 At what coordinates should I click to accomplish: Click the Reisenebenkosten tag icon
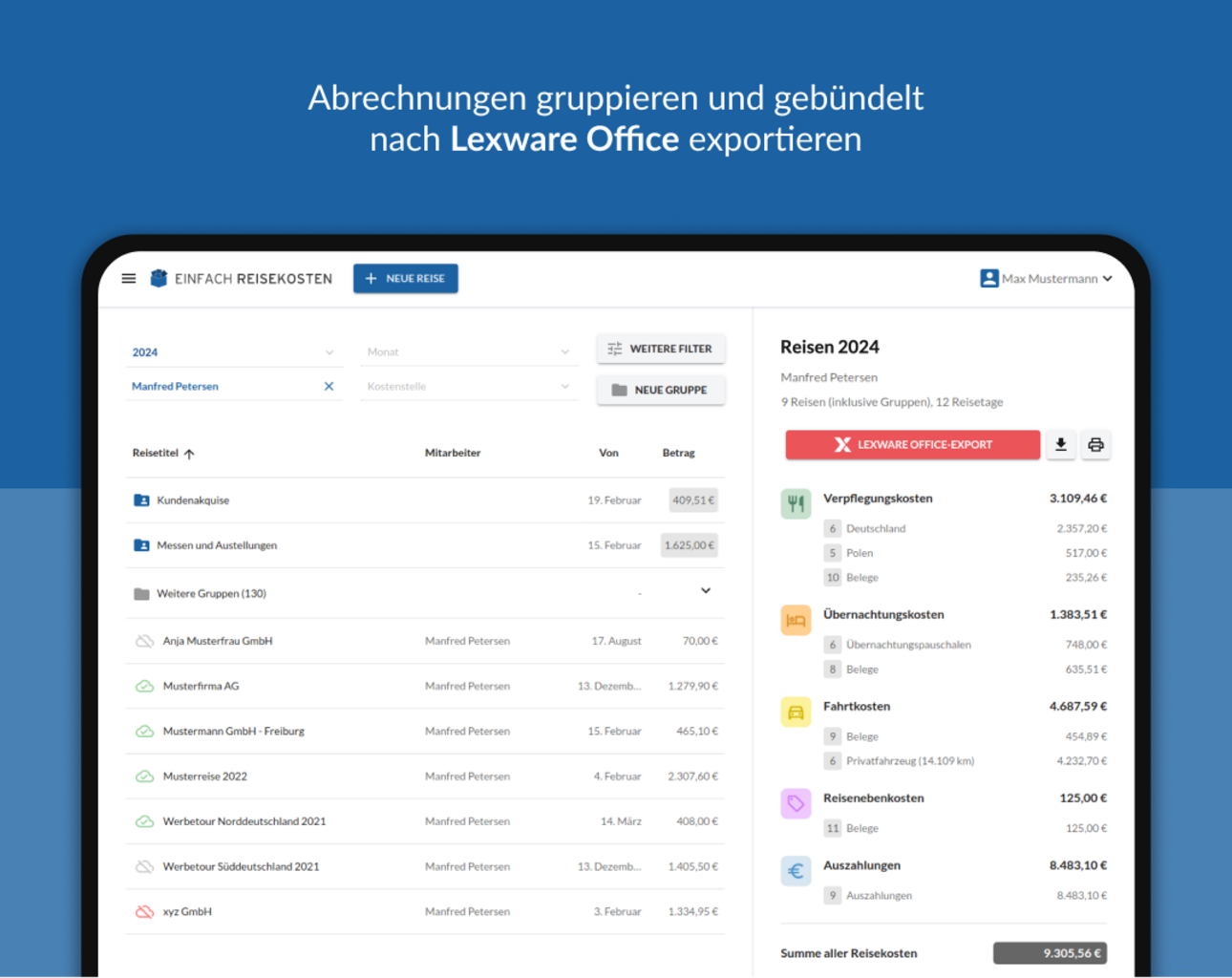point(796,804)
